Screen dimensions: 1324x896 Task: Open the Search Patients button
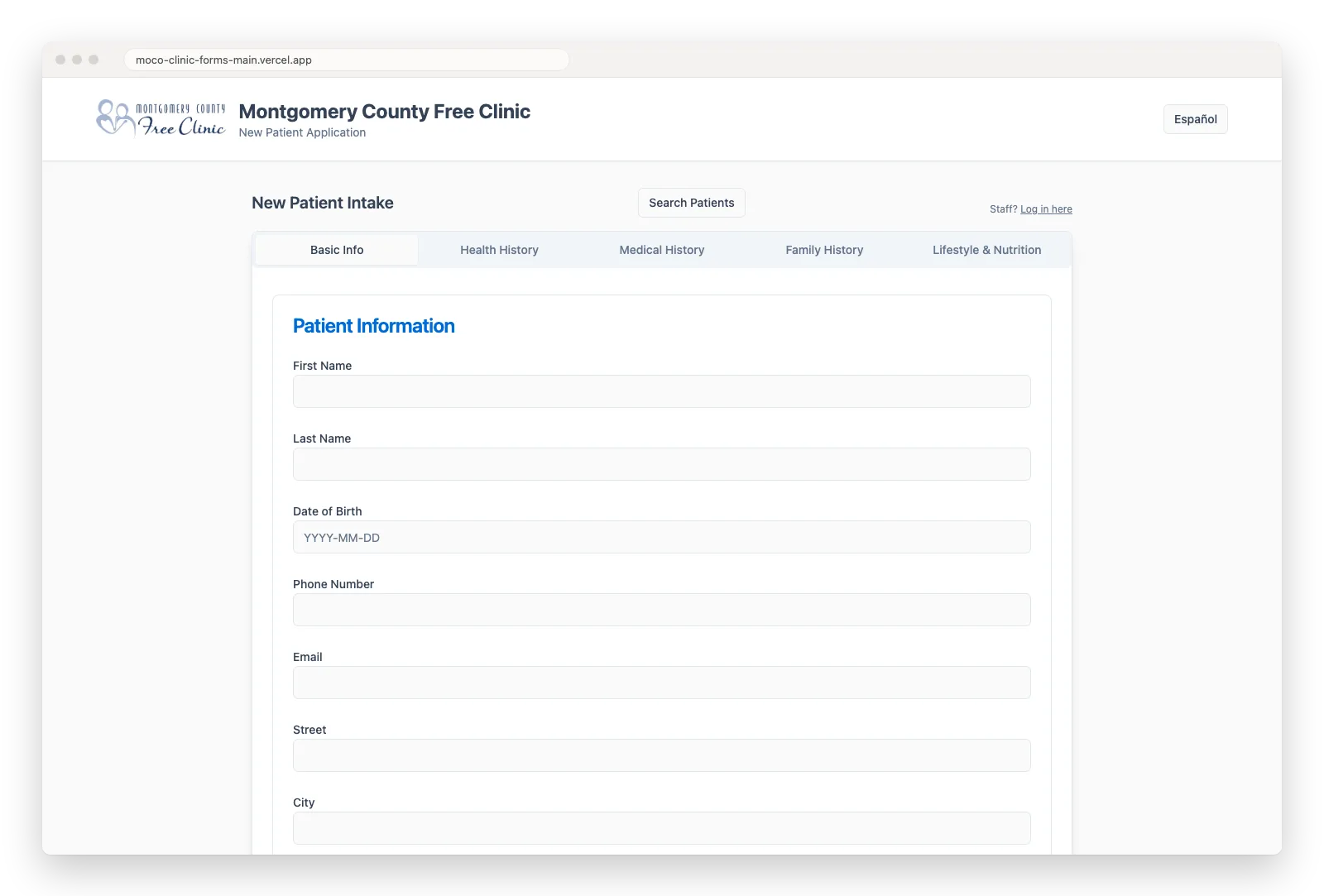[x=691, y=203]
